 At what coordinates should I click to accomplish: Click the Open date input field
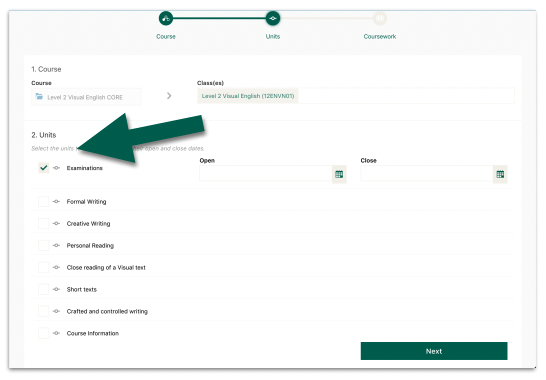[x=266, y=174]
